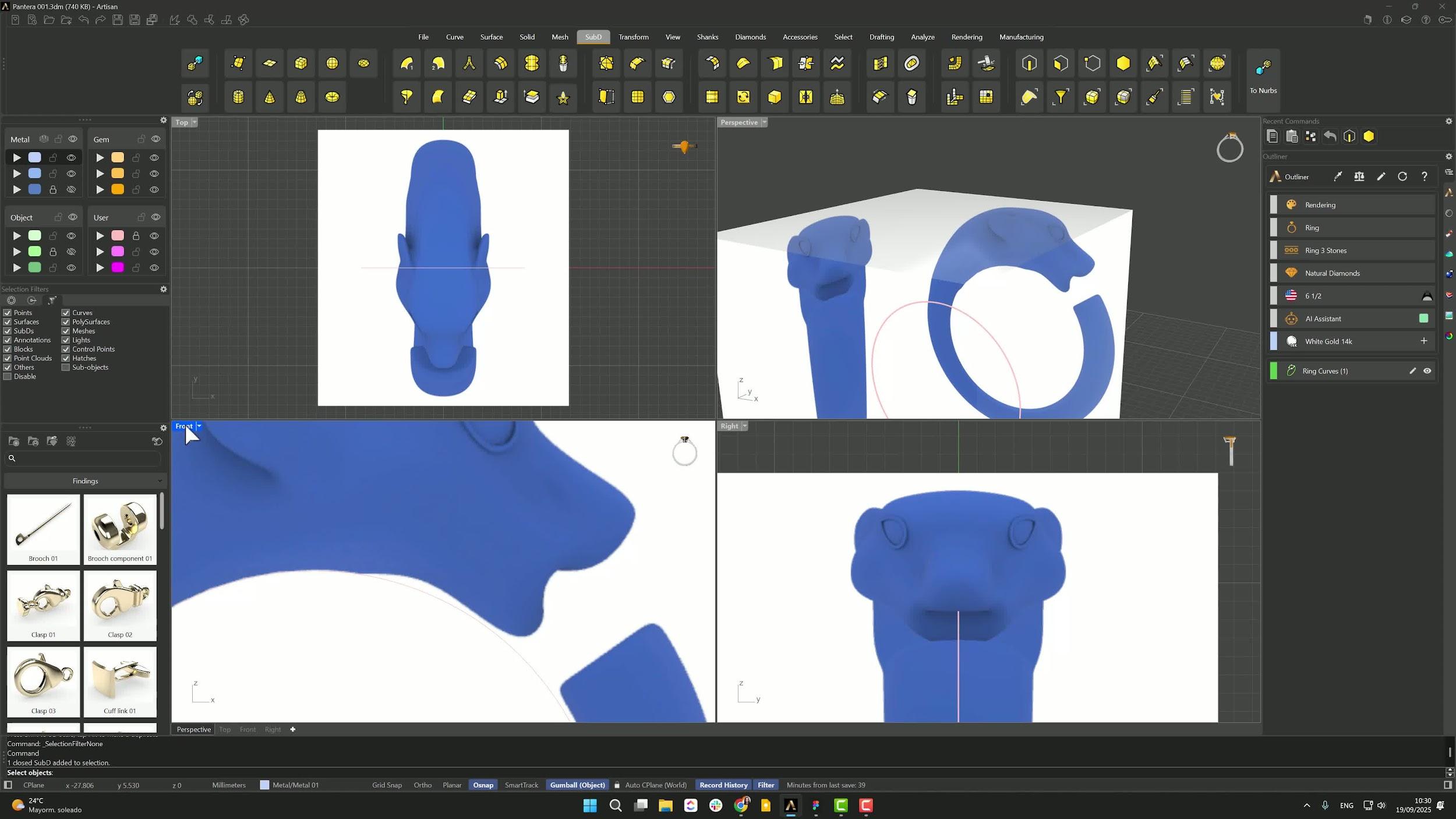1456x819 pixels.
Task: Click the pencil edit icon in Outliner header
Action: coord(1381,176)
